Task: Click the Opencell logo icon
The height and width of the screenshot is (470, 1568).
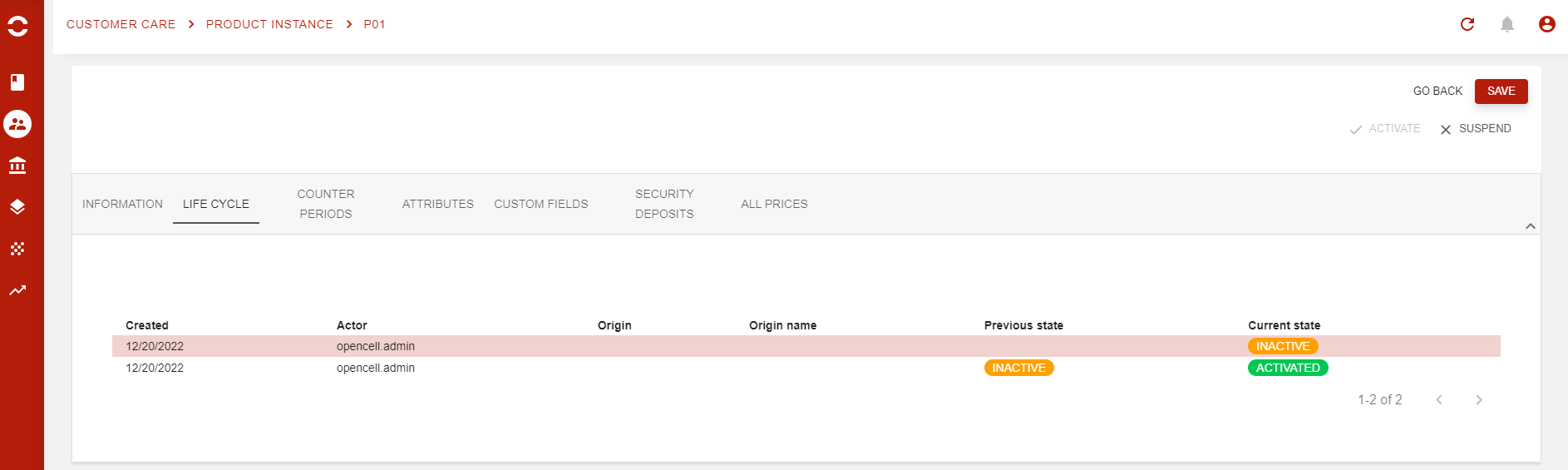Action: (17, 26)
